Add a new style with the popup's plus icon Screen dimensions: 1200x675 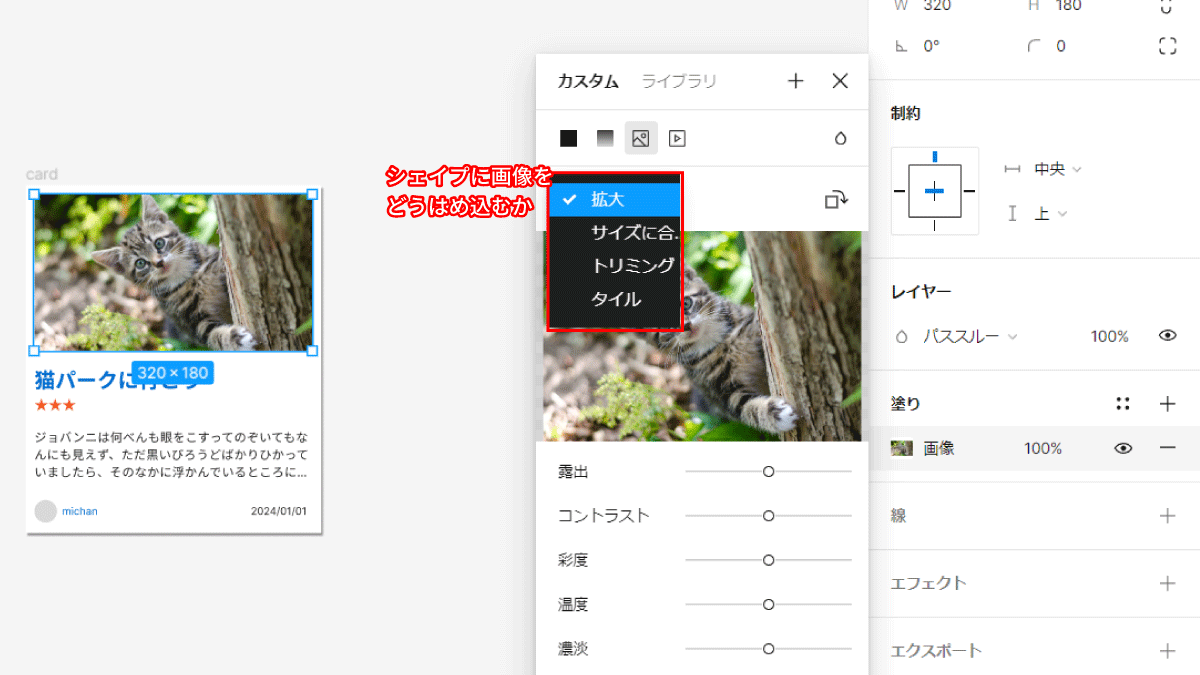(796, 81)
